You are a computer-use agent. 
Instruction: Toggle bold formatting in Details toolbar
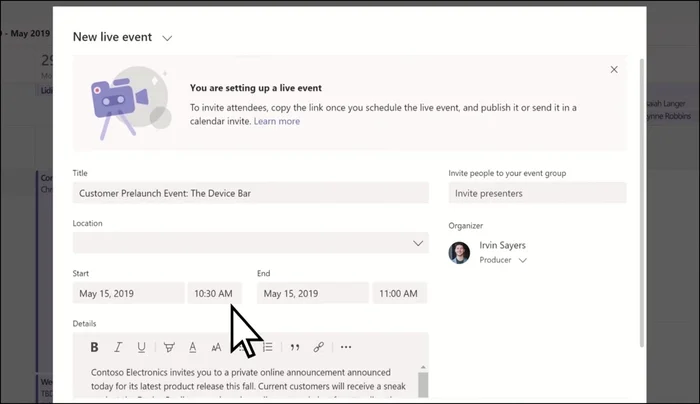tap(94, 347)
